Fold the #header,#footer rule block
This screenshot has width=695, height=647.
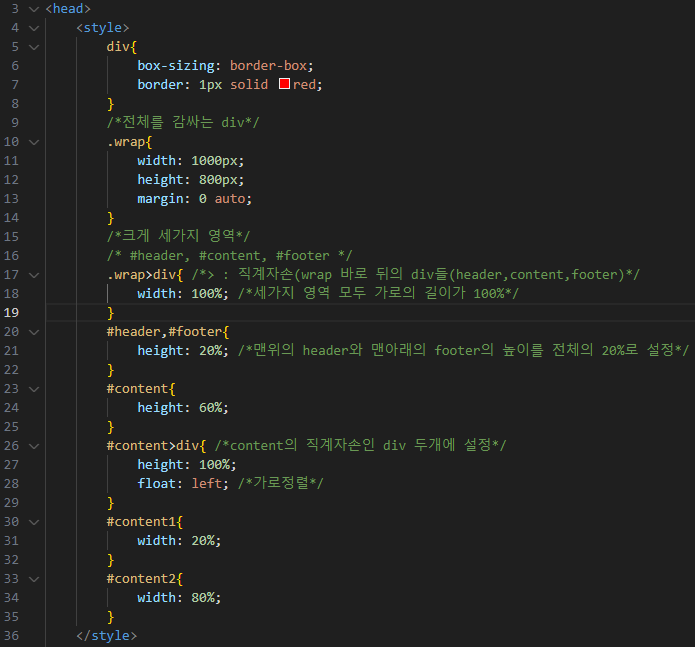coord(34,332)
